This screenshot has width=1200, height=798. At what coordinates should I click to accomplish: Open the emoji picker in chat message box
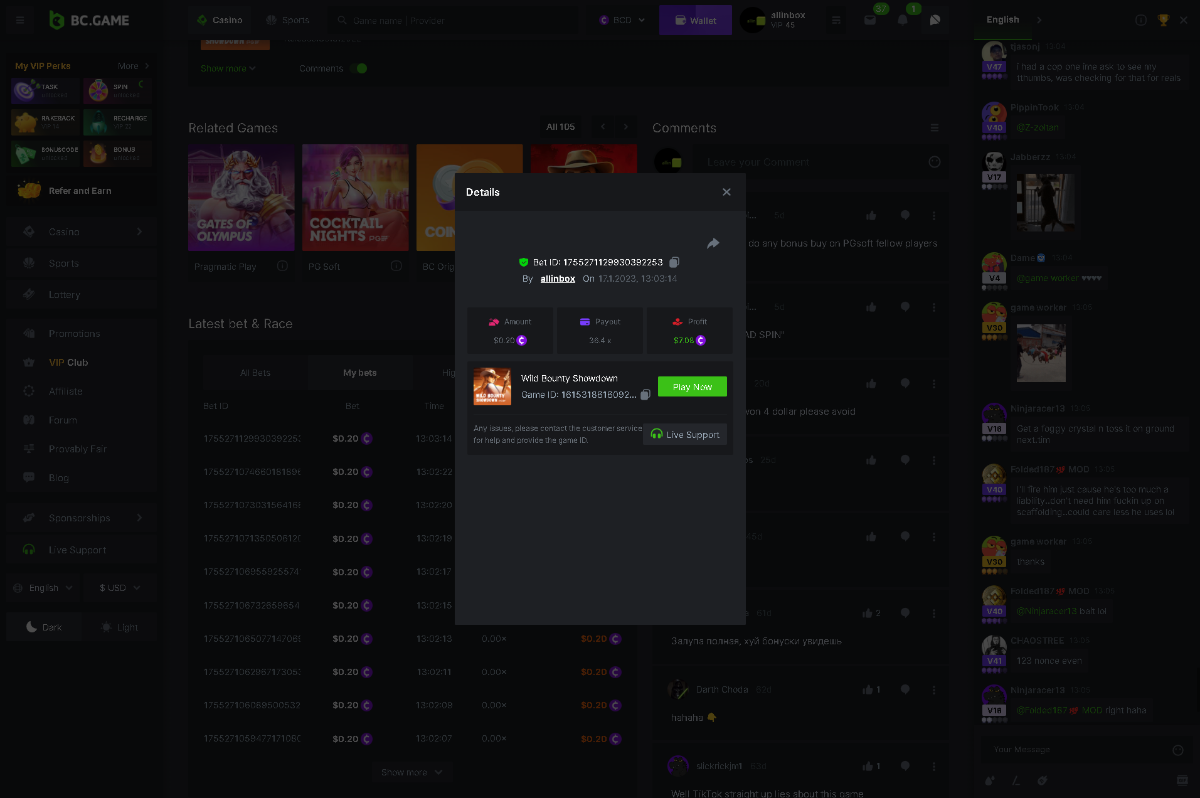coord(1177,750)
